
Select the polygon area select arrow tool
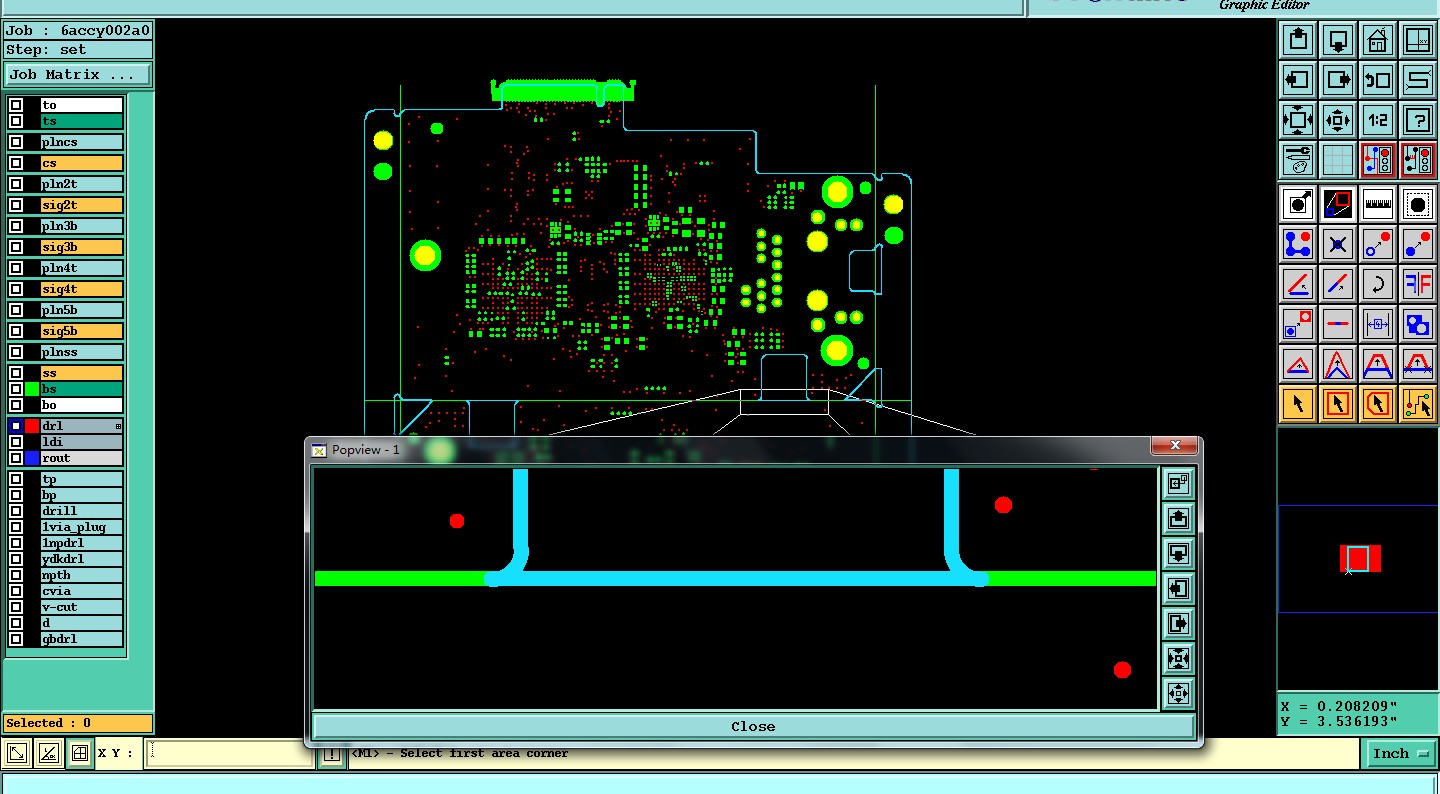1378,404
